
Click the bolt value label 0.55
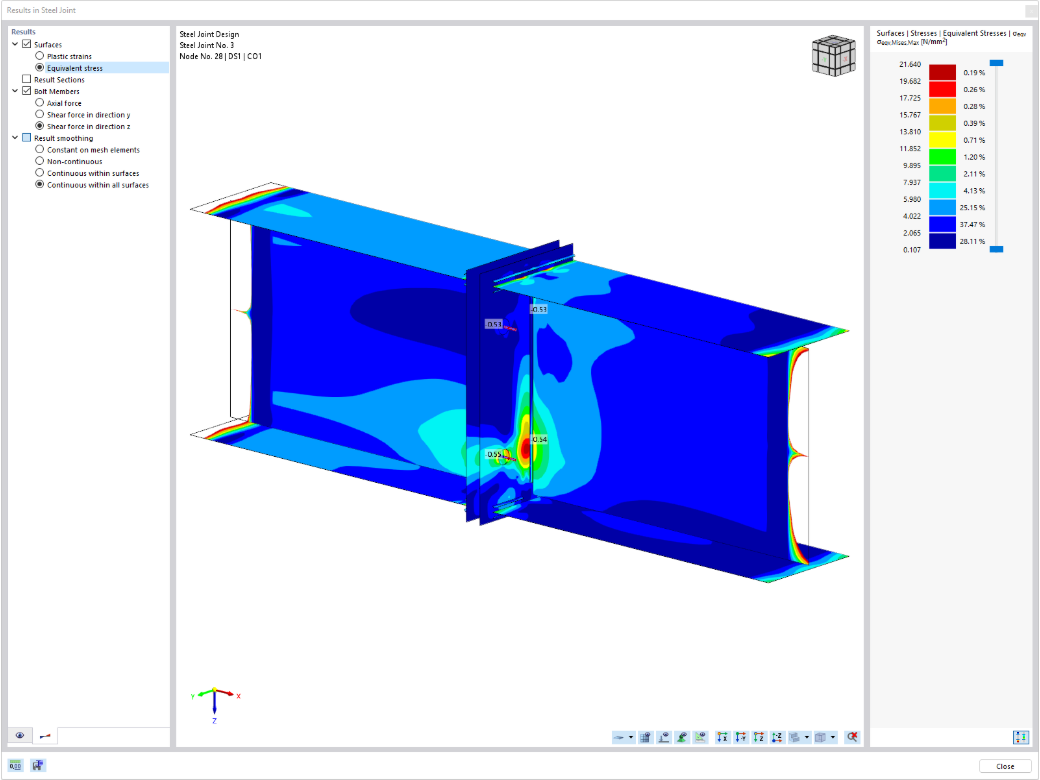click(495, 454)
